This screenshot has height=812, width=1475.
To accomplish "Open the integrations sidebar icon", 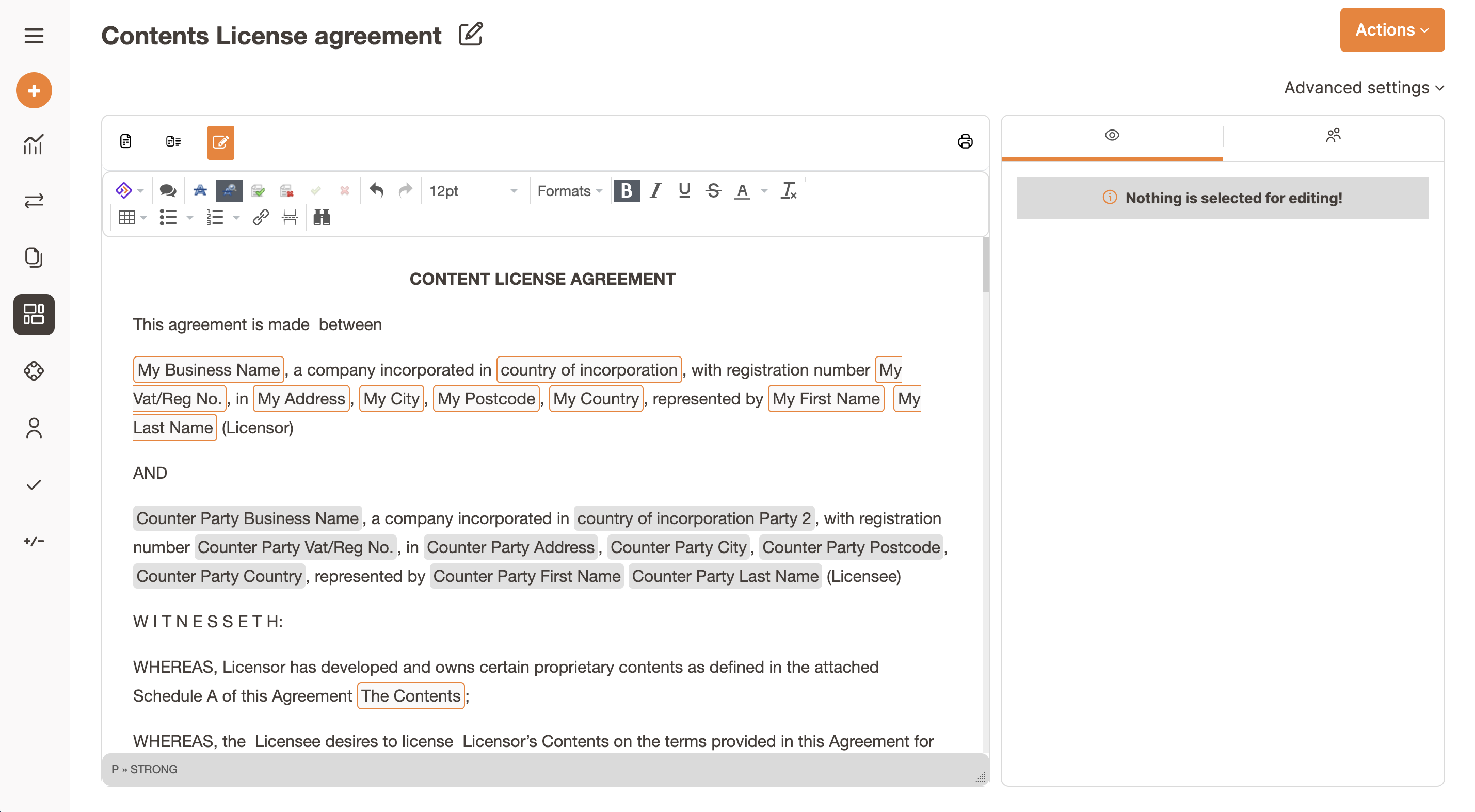I will [x=34, y=371].
